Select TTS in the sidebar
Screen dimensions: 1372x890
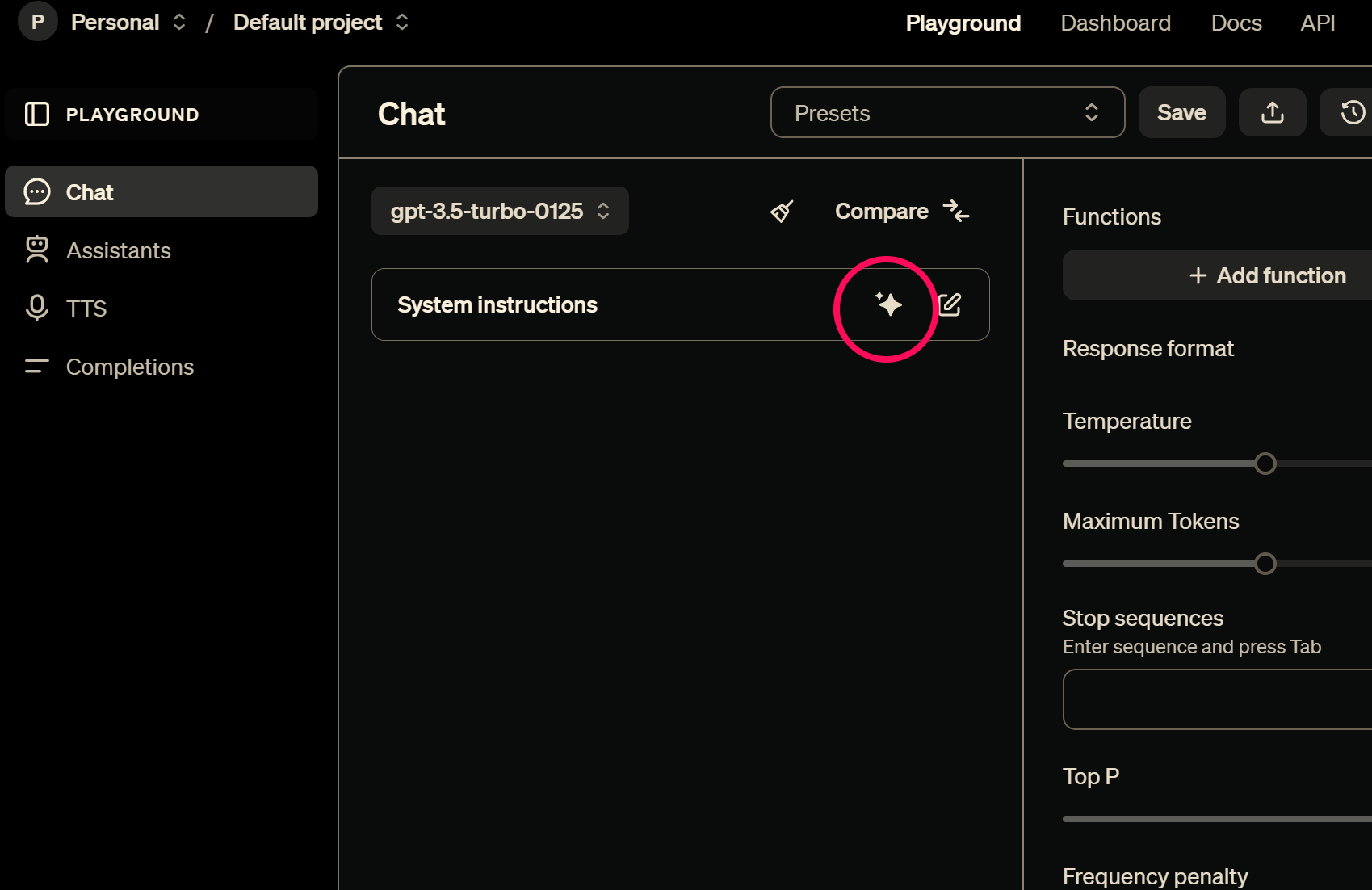pos(86,309)
